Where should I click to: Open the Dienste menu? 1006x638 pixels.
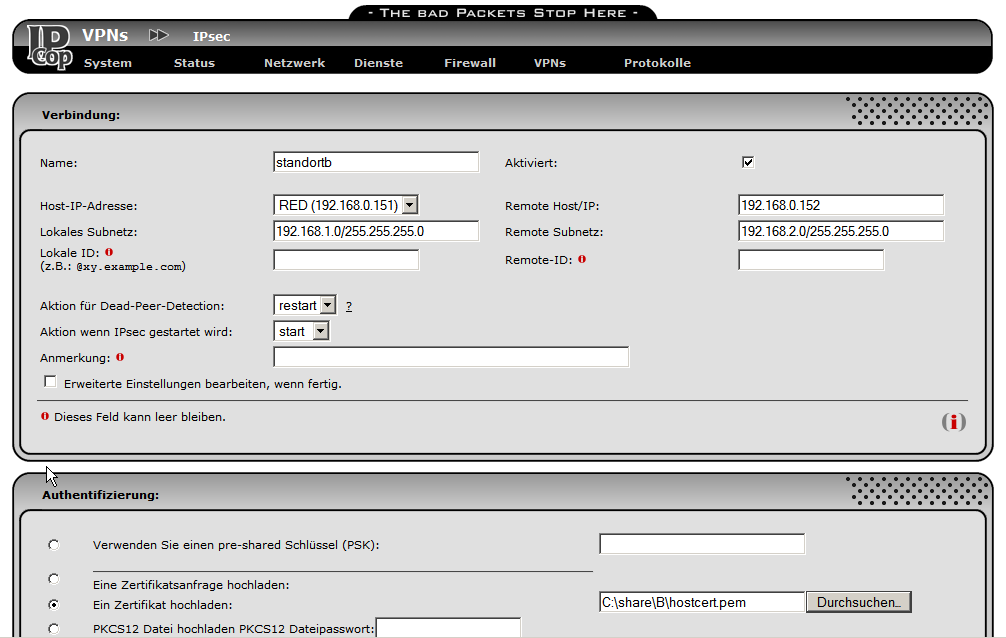point(378,63)
